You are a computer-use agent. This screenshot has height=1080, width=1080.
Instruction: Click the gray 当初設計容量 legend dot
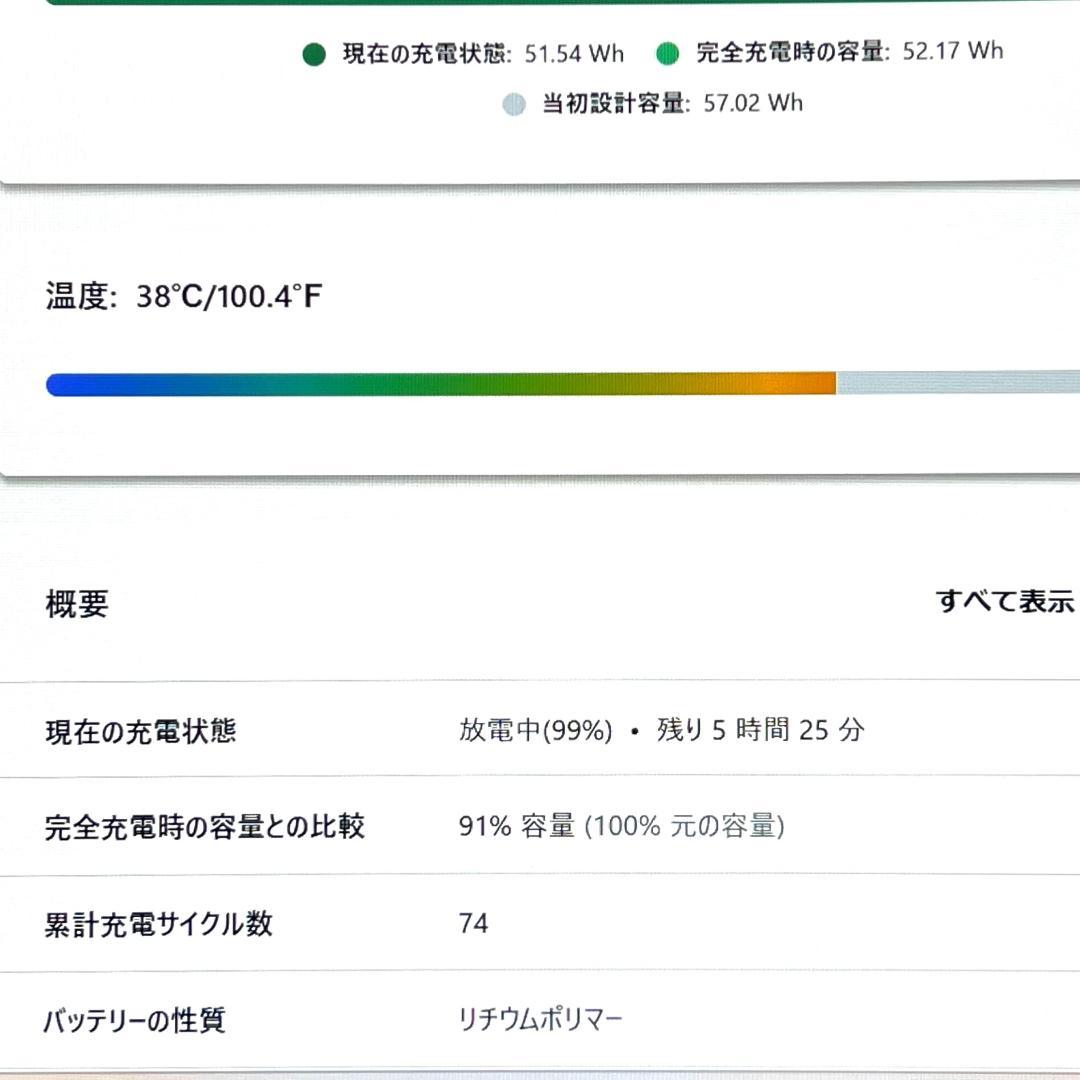pyautogui.click(x=514, y=102)
